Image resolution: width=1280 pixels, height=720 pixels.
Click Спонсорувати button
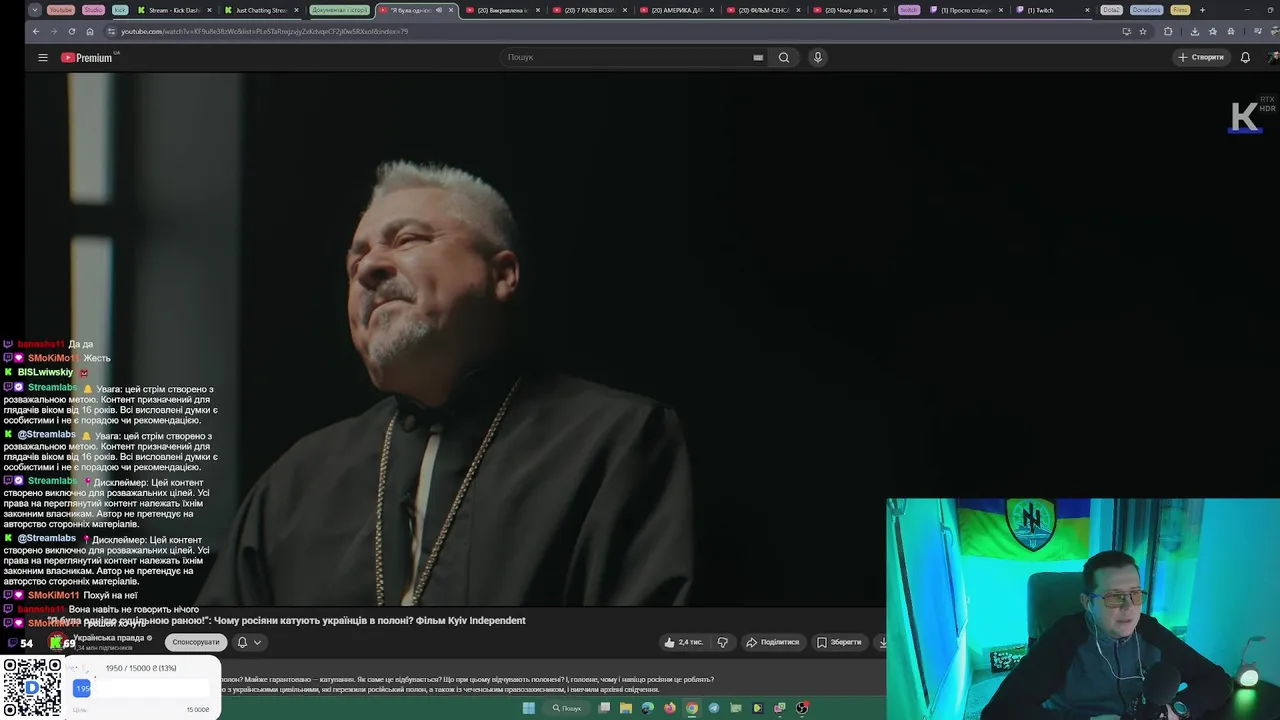coord(195,642)
